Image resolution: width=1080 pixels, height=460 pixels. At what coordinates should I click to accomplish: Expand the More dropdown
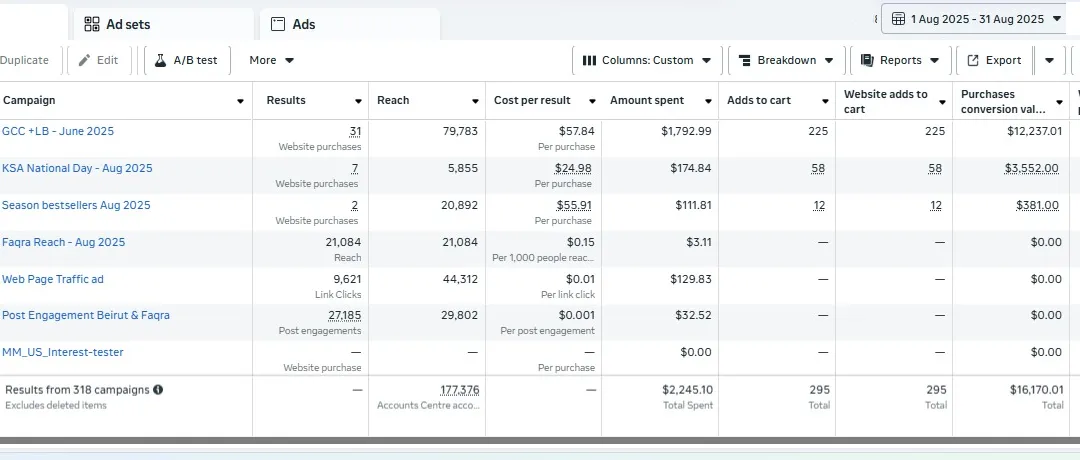(272, 60)
